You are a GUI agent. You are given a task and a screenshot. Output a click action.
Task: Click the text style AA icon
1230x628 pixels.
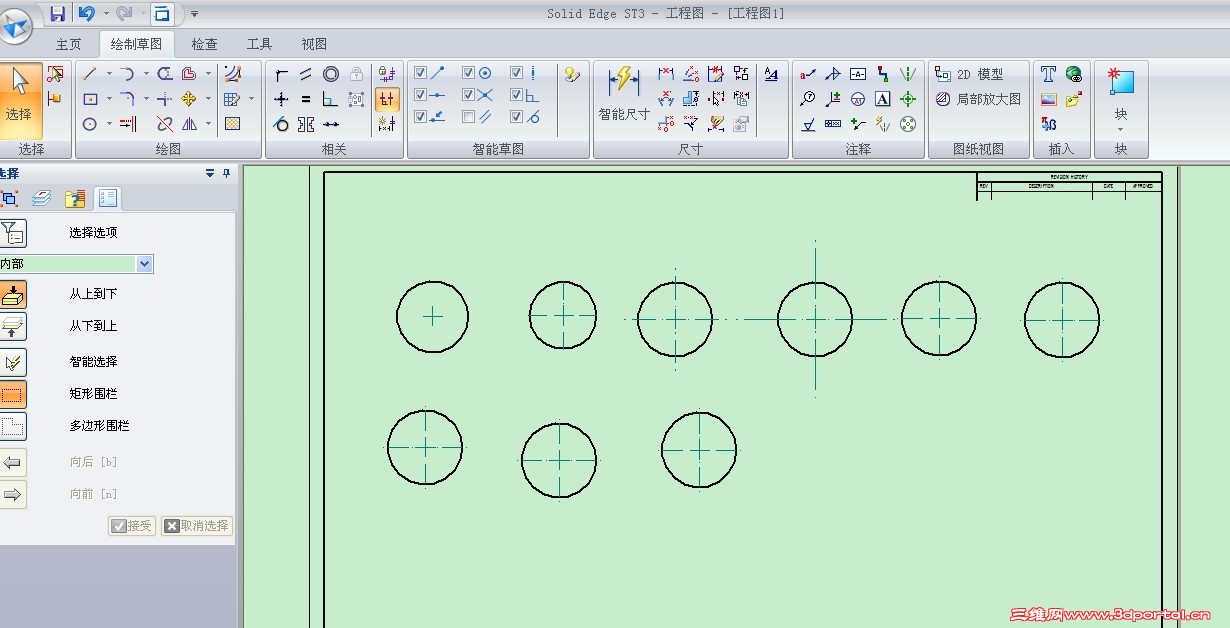pyautogui.click(x=771, y=73)
